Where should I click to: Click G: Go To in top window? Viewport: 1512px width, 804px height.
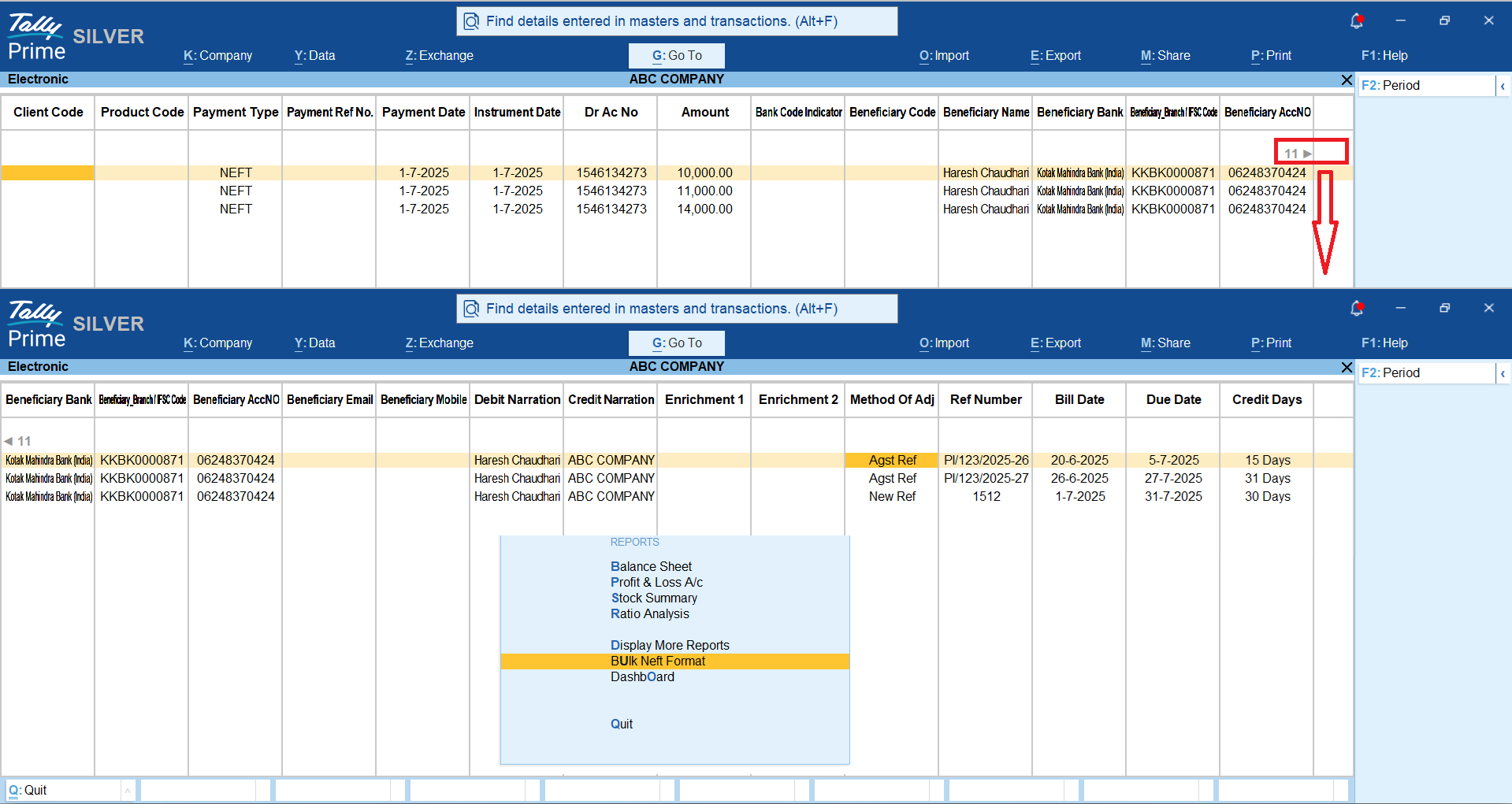click(x=677, y=56)
